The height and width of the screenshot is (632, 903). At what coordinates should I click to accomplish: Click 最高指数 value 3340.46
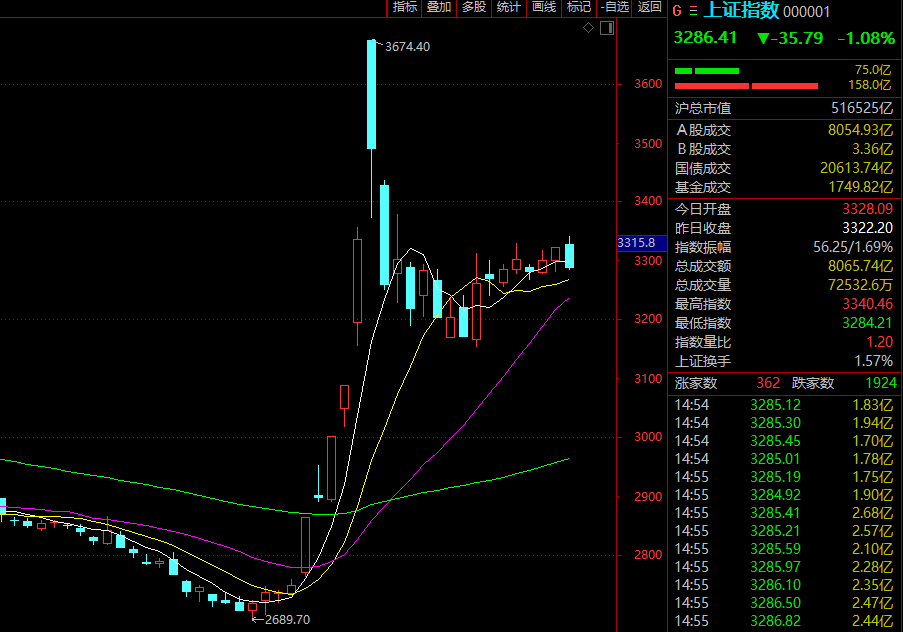click(x=867, y=304)
